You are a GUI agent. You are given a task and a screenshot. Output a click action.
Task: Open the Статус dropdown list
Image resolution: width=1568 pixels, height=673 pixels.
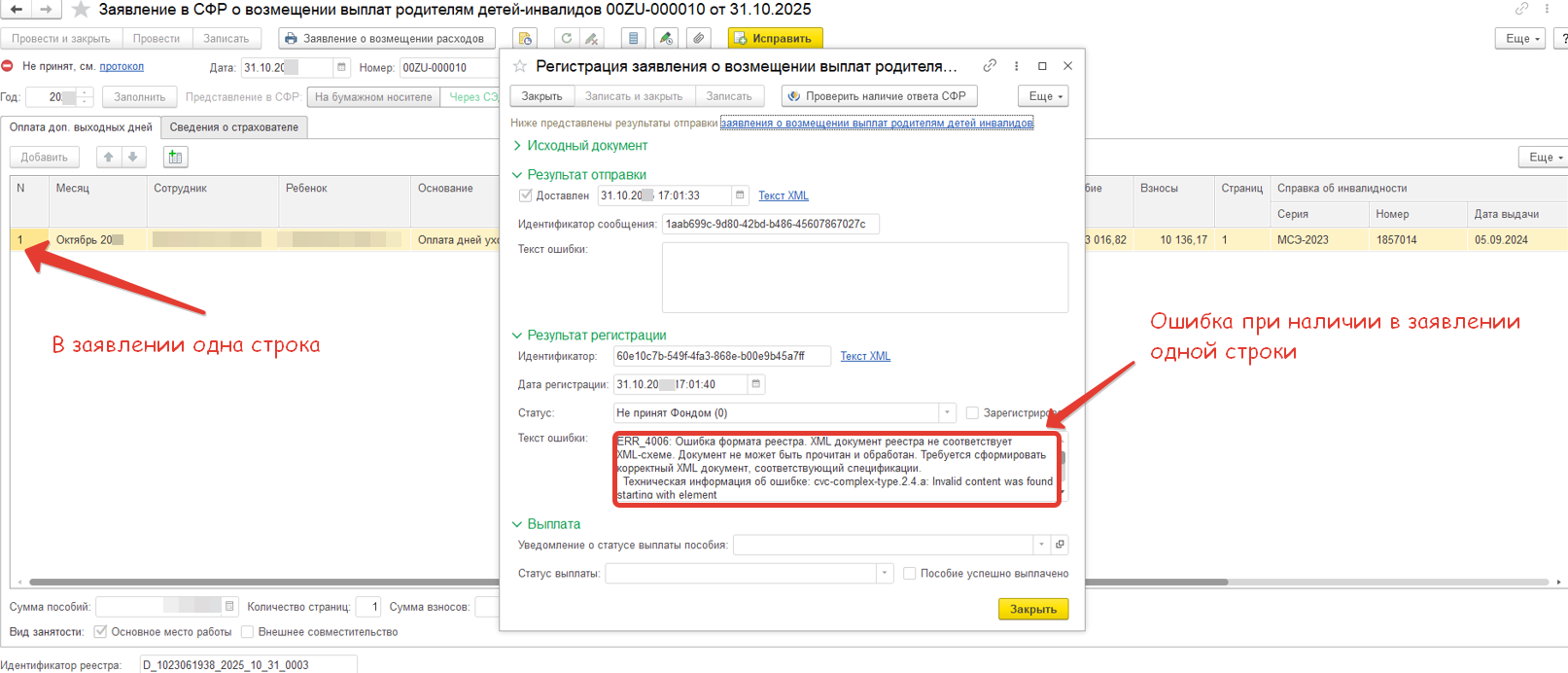[x=947, y=413]
